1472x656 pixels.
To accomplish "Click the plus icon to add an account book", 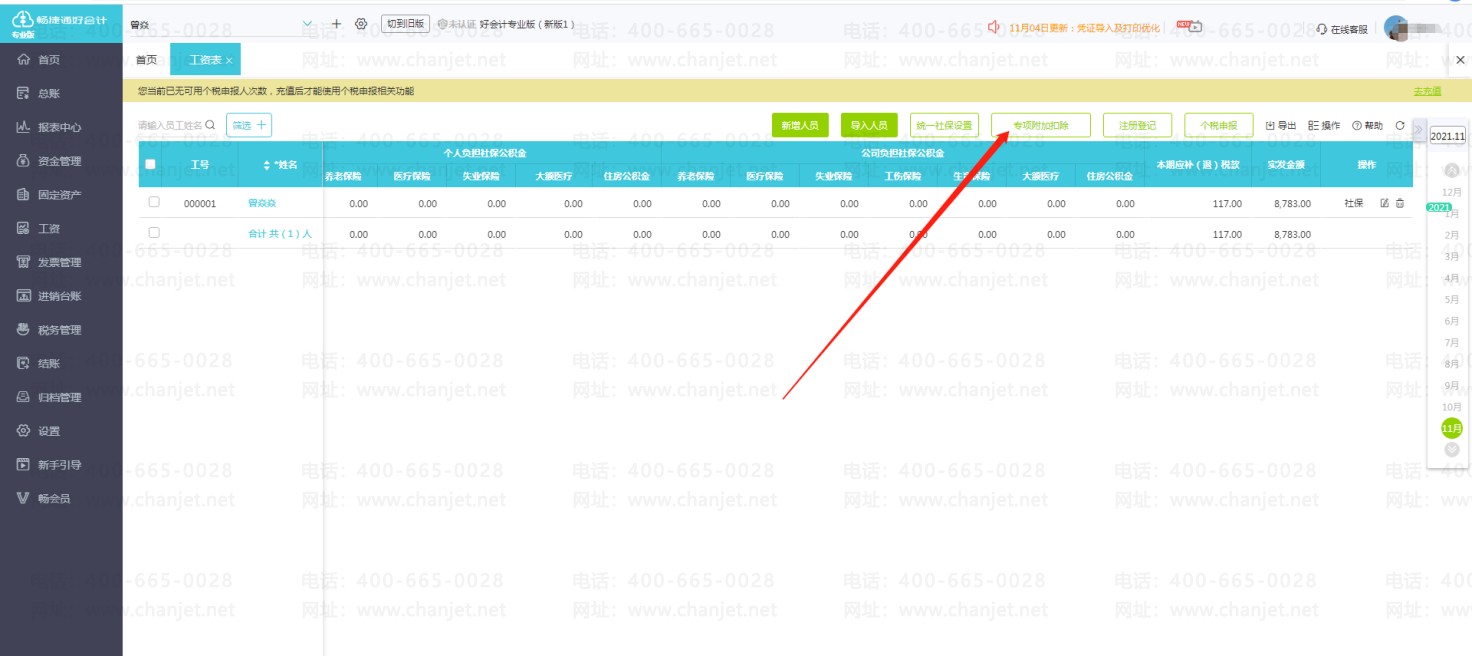I will coord(336,24).
